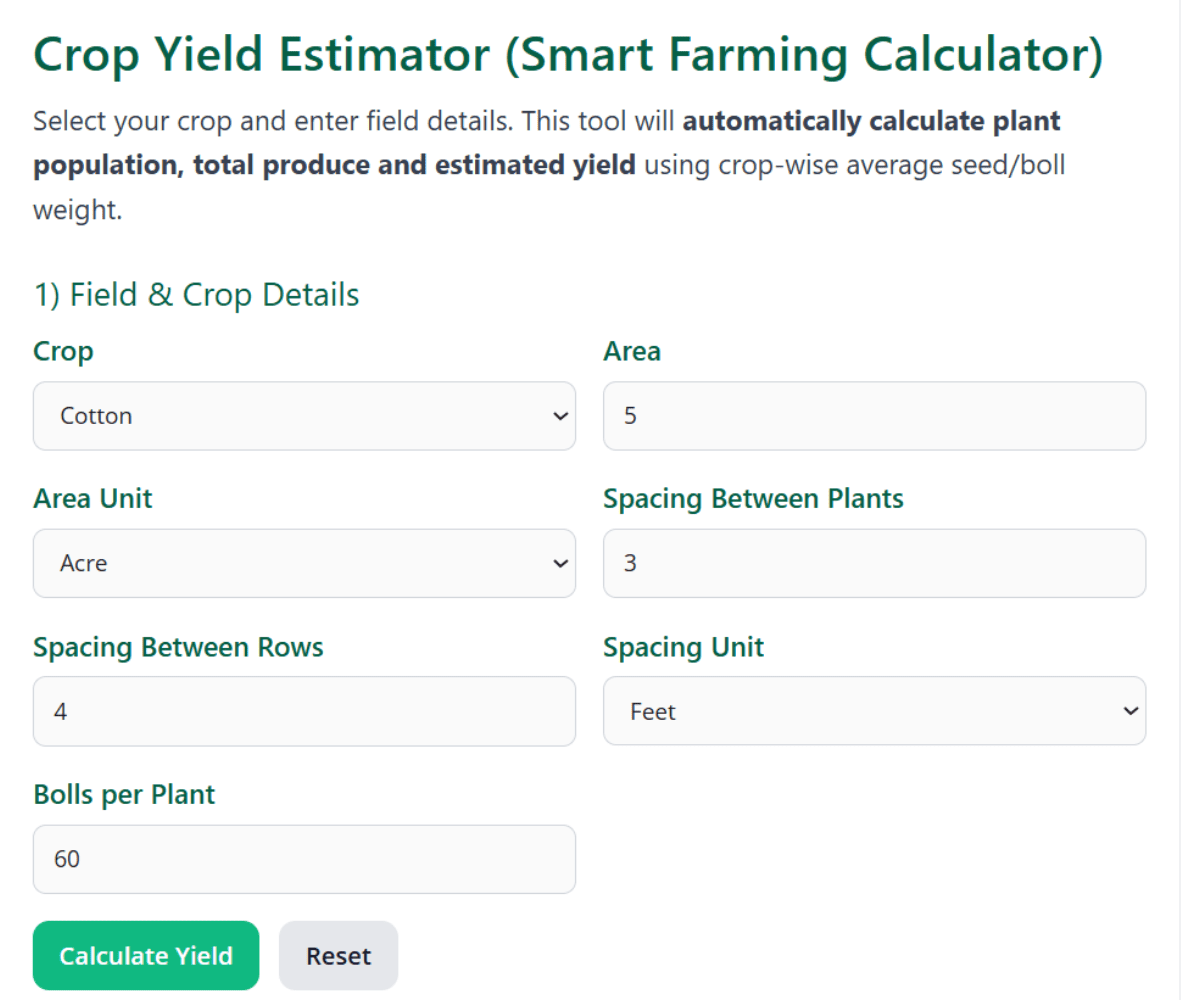1200x1000 pixels.
Task: Click the Reset button
Action: [338, 956]
